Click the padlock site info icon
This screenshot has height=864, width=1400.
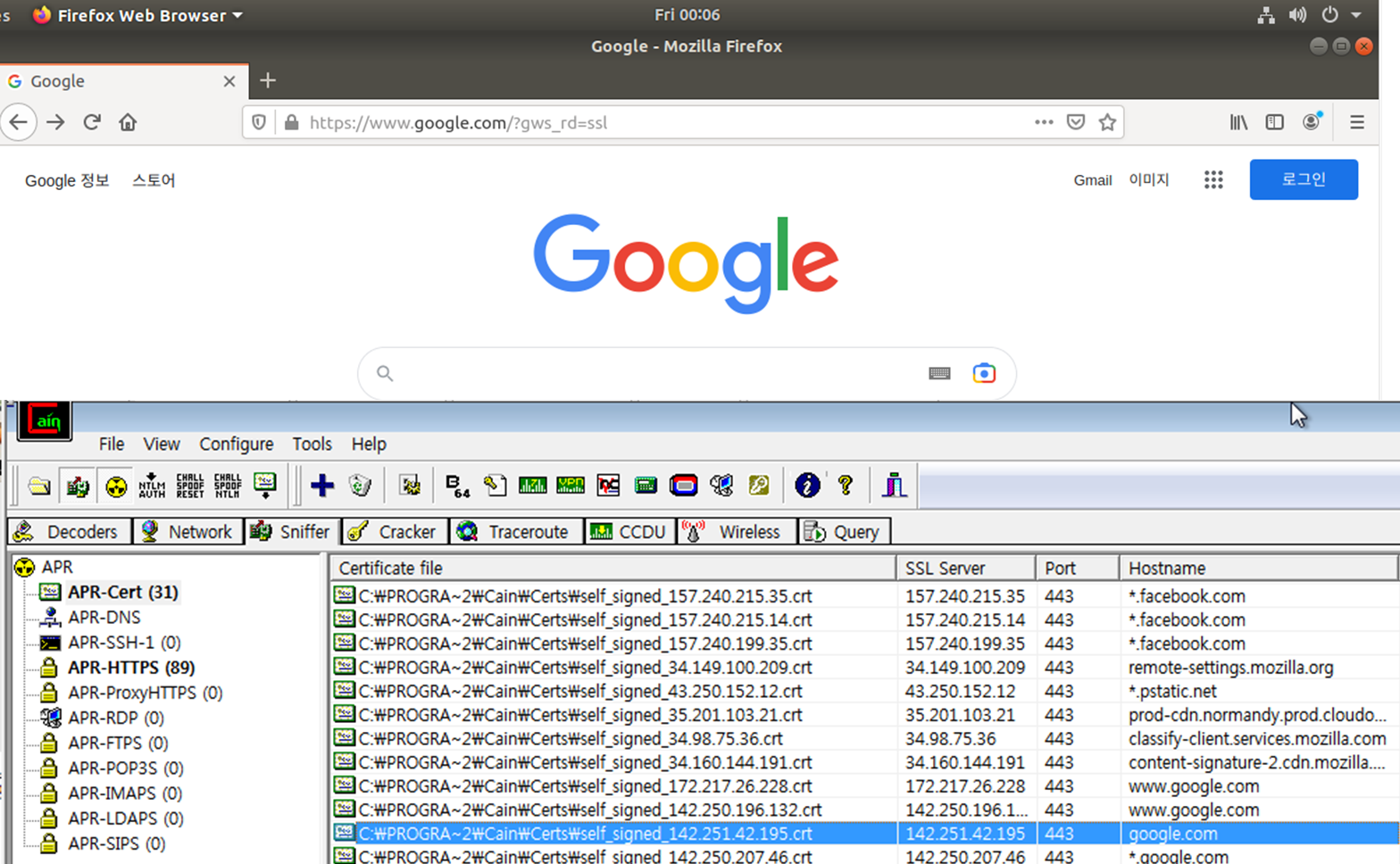291,122
